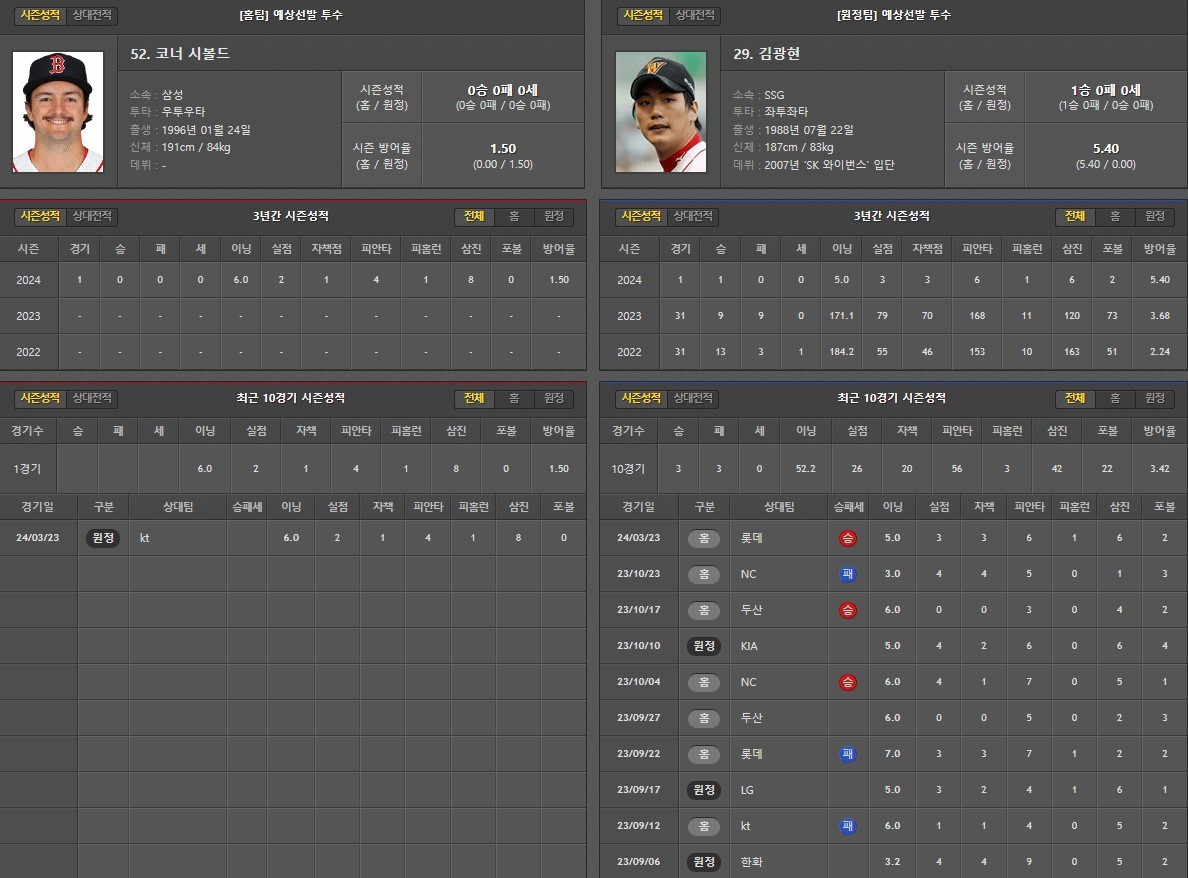Select 전체 filter in 코너 시볼드's 최근 10경기
Image resolution: width=1188 pixels, height=878 pixels.
tap(474, 398)
